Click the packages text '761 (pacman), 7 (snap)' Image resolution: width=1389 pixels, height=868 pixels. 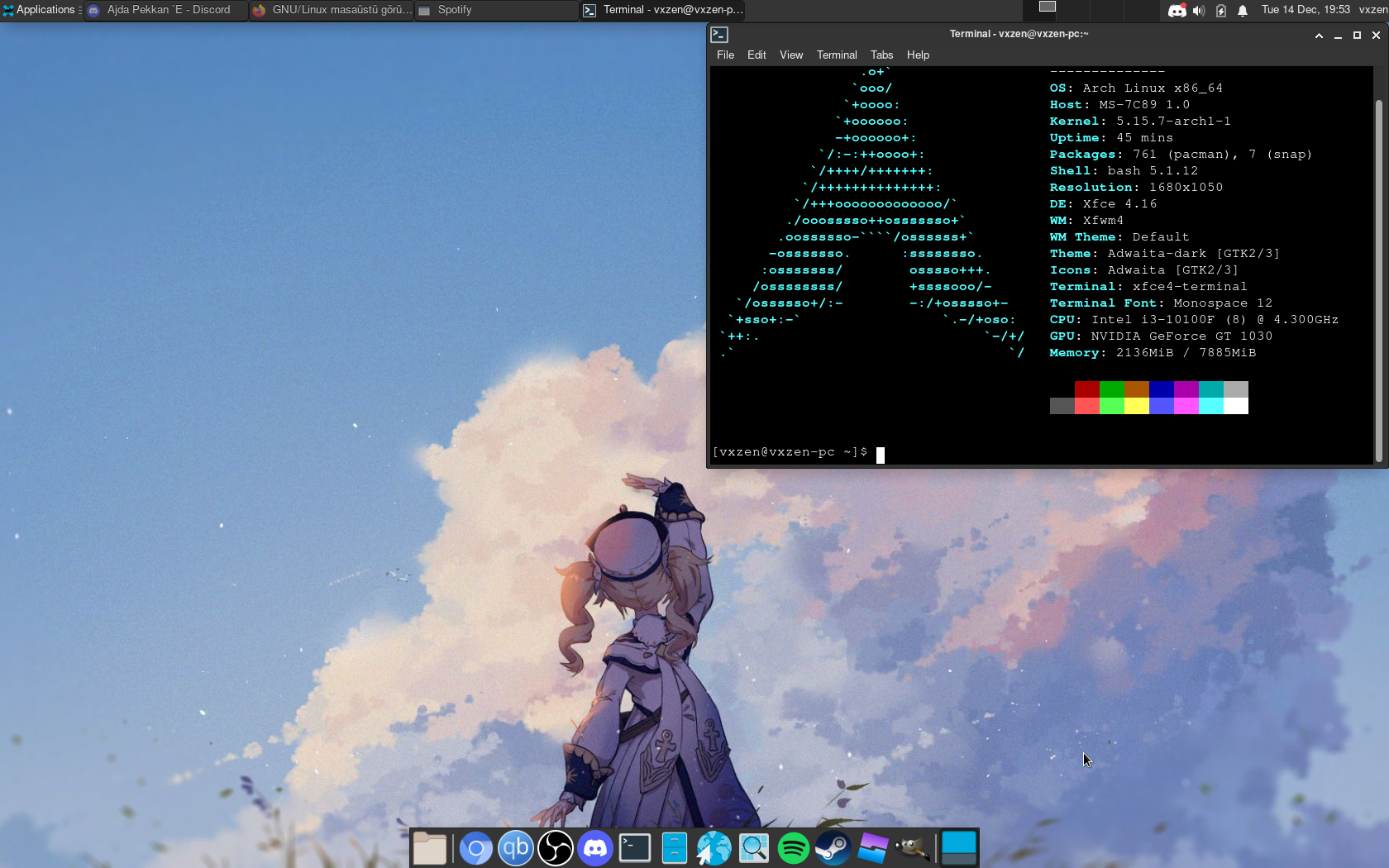[1222, 155]
